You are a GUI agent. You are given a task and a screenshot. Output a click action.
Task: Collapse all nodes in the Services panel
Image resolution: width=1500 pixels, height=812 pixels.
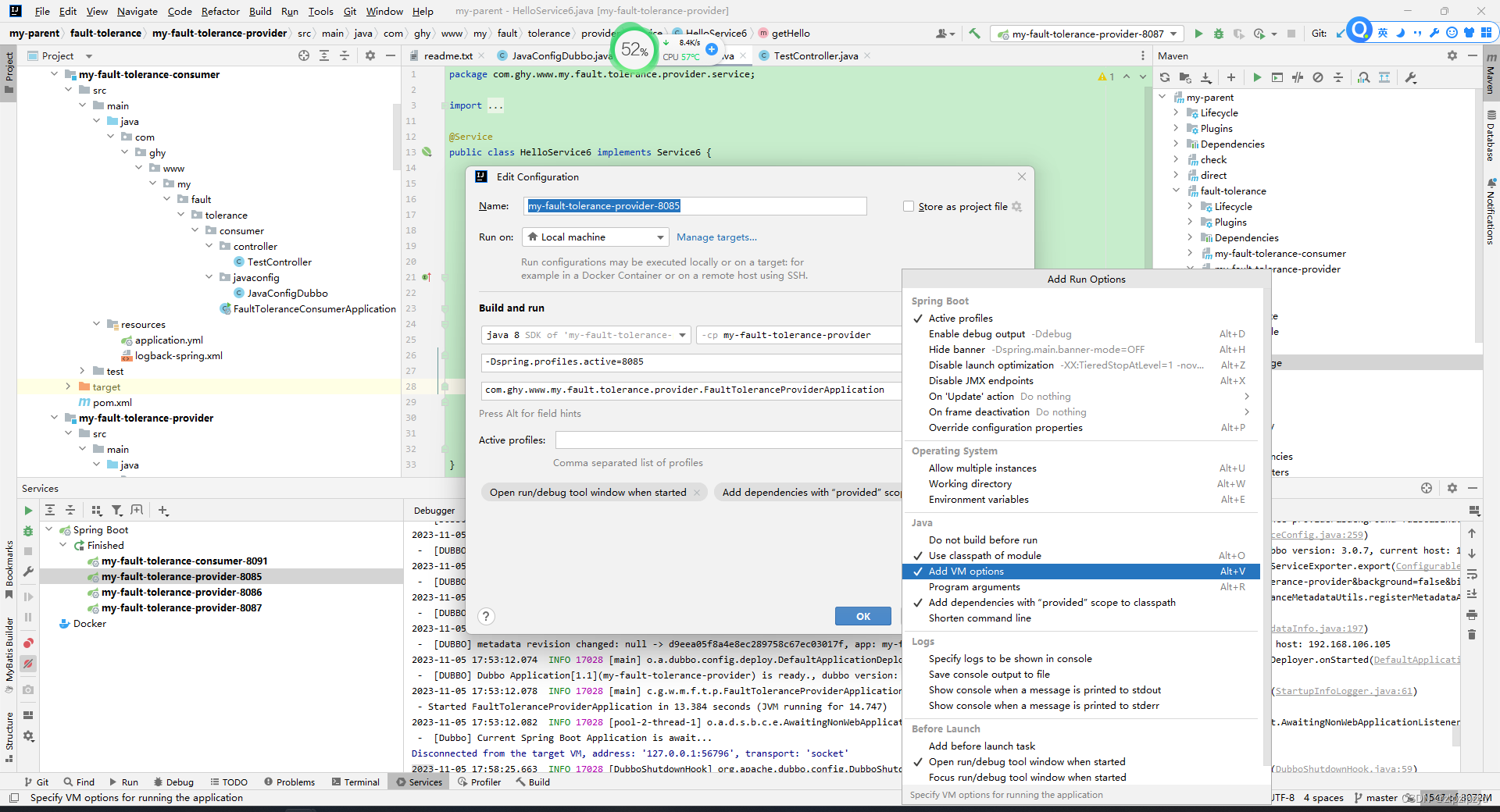coord(70,510)
